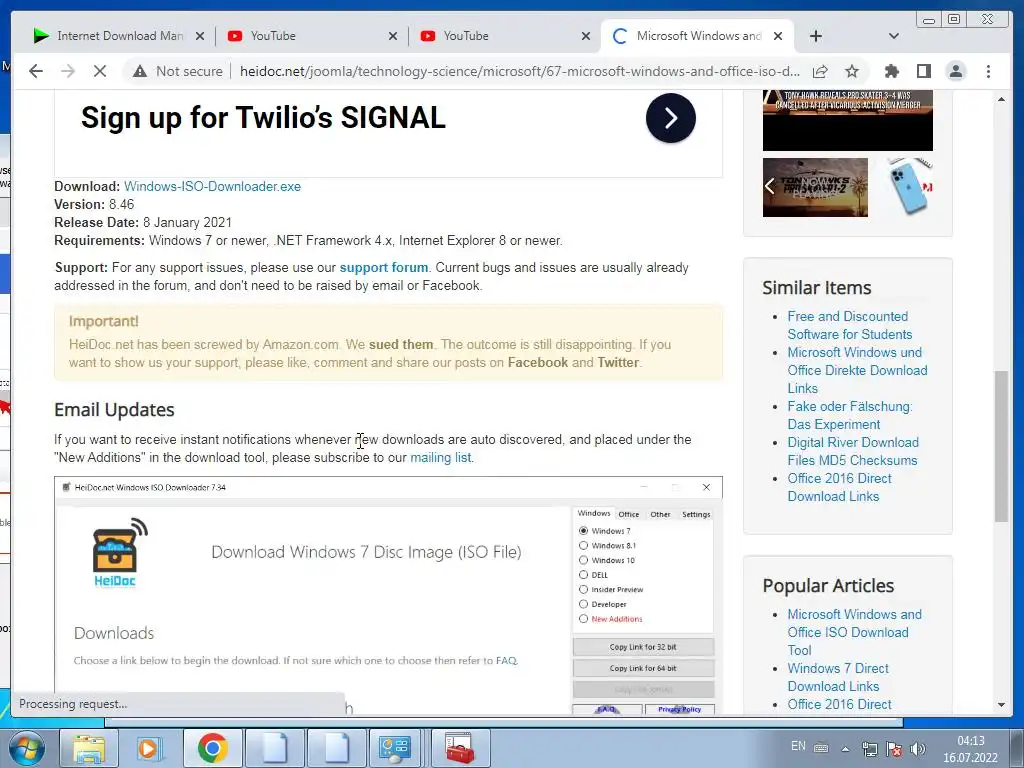Open Digital River Download Files MD5 Checksums
Viewport: 1024px width, 768px height.
click(852, 451)
